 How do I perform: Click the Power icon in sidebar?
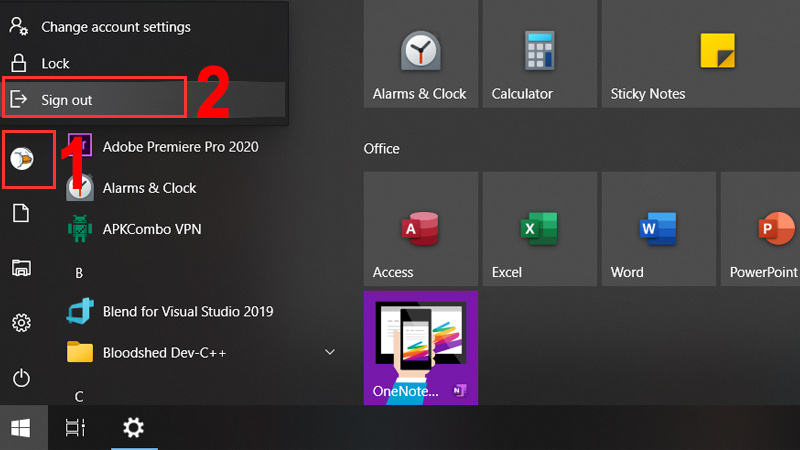pyautogui.click(x=21, y=378)
